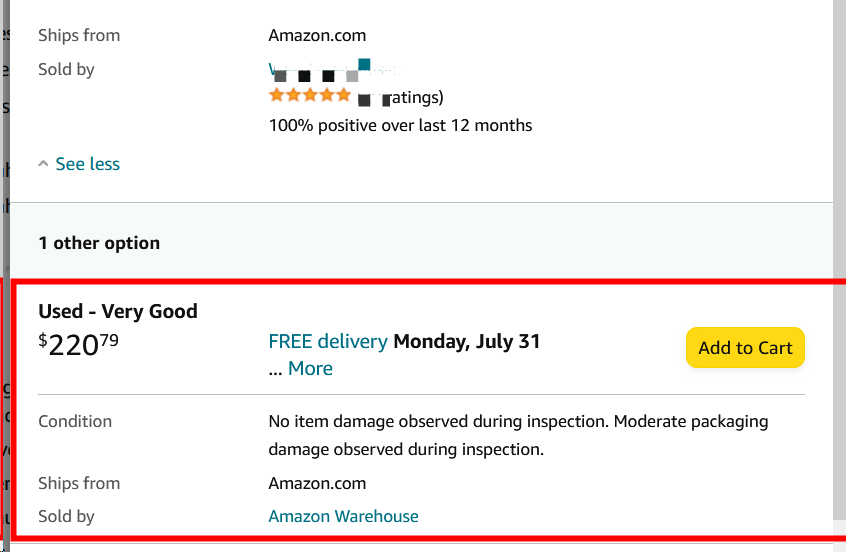Click the 1 other option section header
The height and width of the screenshot is (552, 846).
(x=99, y=243)
